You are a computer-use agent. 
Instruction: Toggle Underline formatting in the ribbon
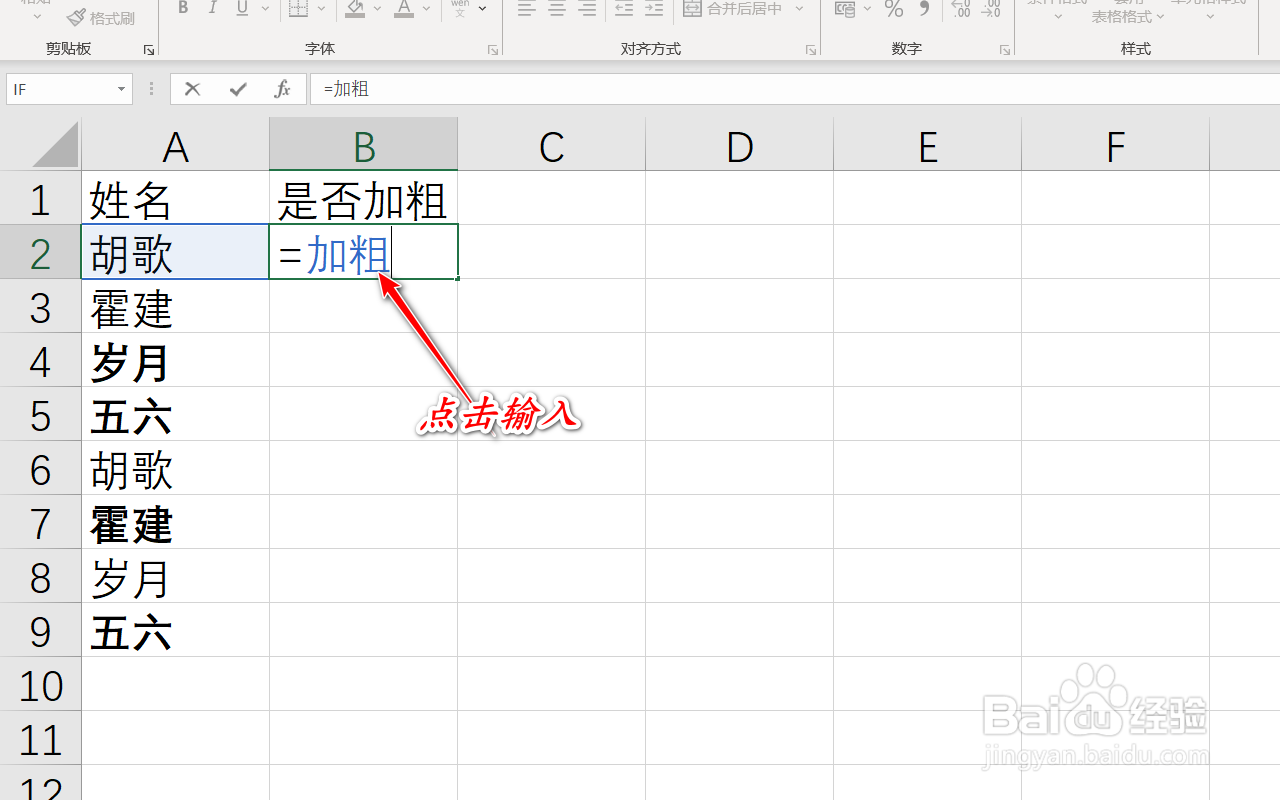click(x=242, y=9)
